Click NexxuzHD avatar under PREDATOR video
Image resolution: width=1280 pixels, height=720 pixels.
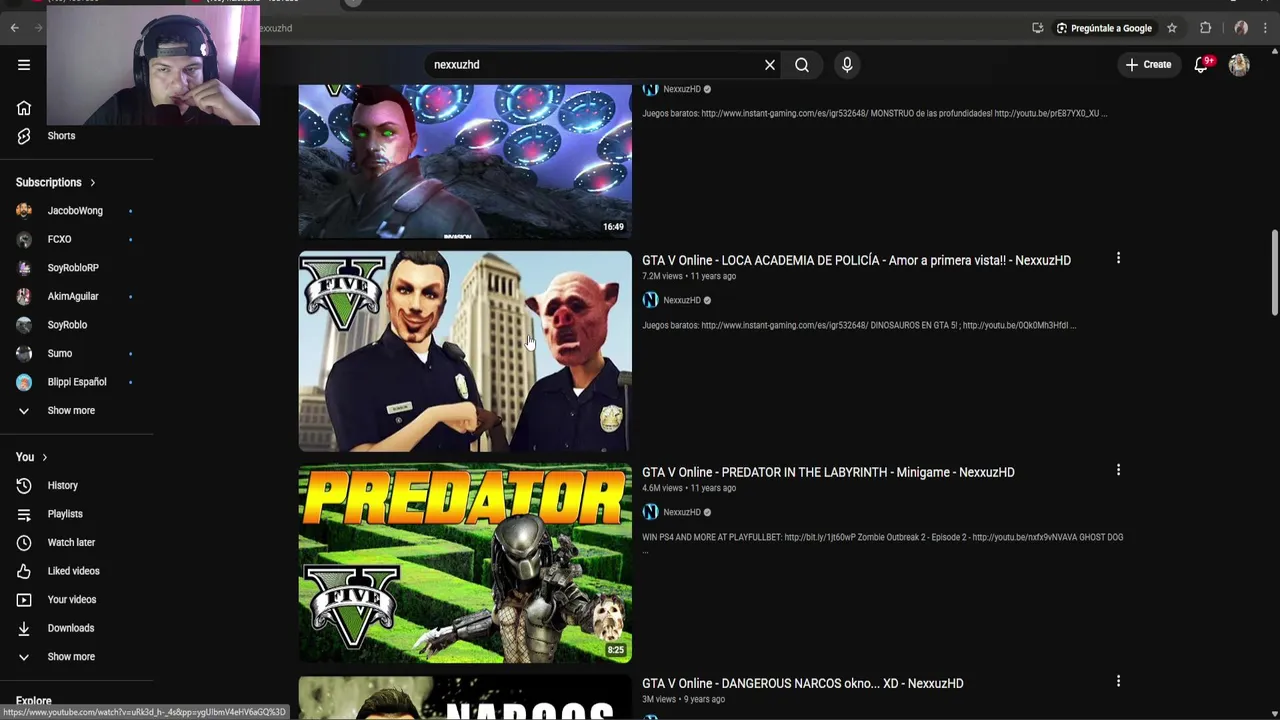[x=650, y=512]
